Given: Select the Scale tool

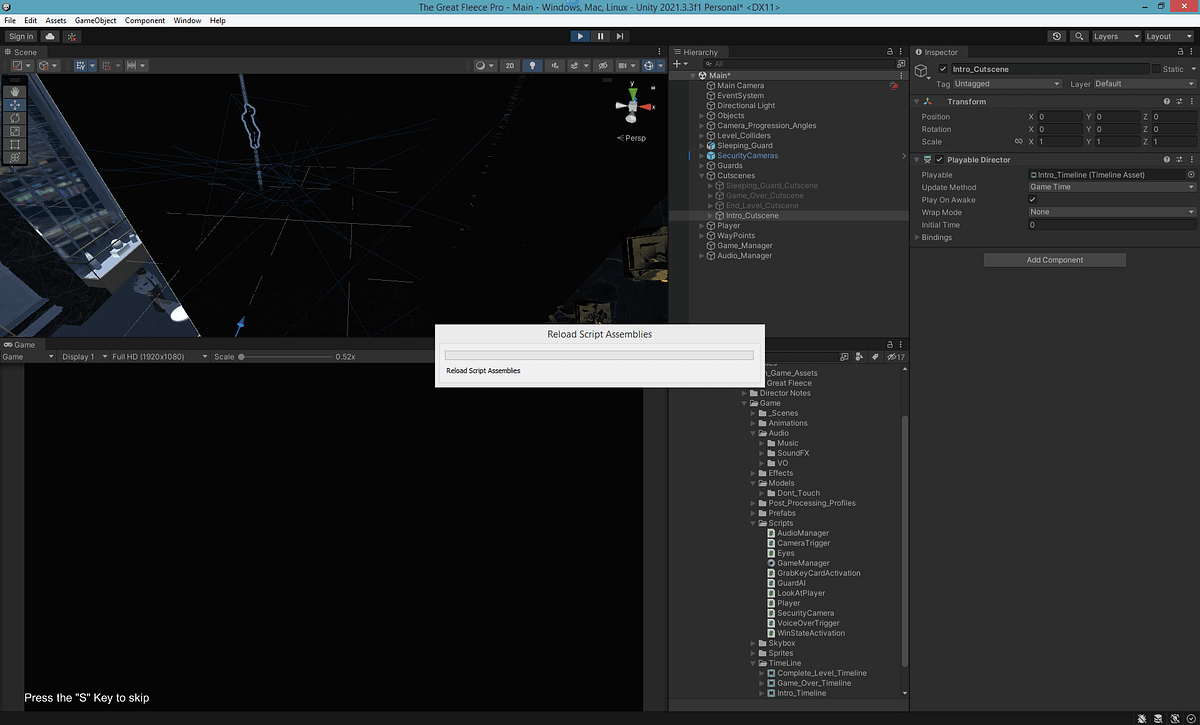Looking at the screenshot, I should [15, 131].
